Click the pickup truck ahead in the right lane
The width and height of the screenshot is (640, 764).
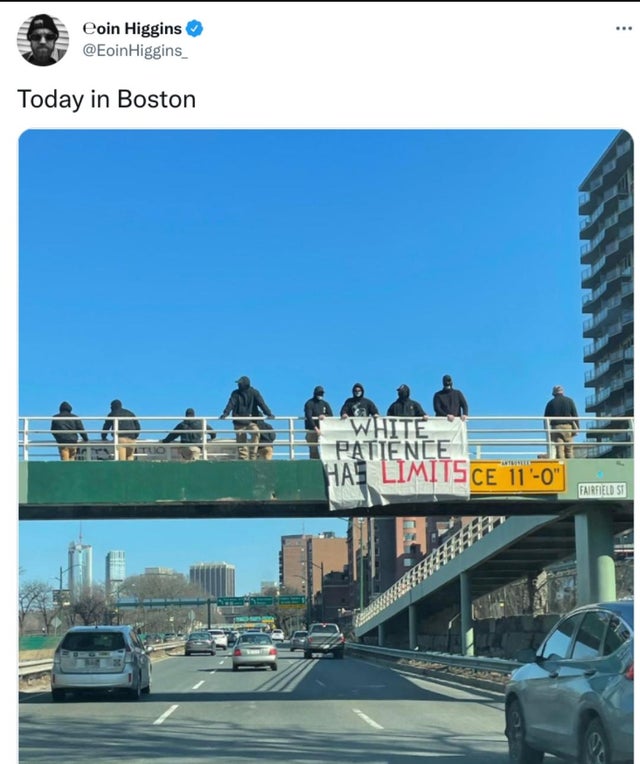(x=324, y=640)
